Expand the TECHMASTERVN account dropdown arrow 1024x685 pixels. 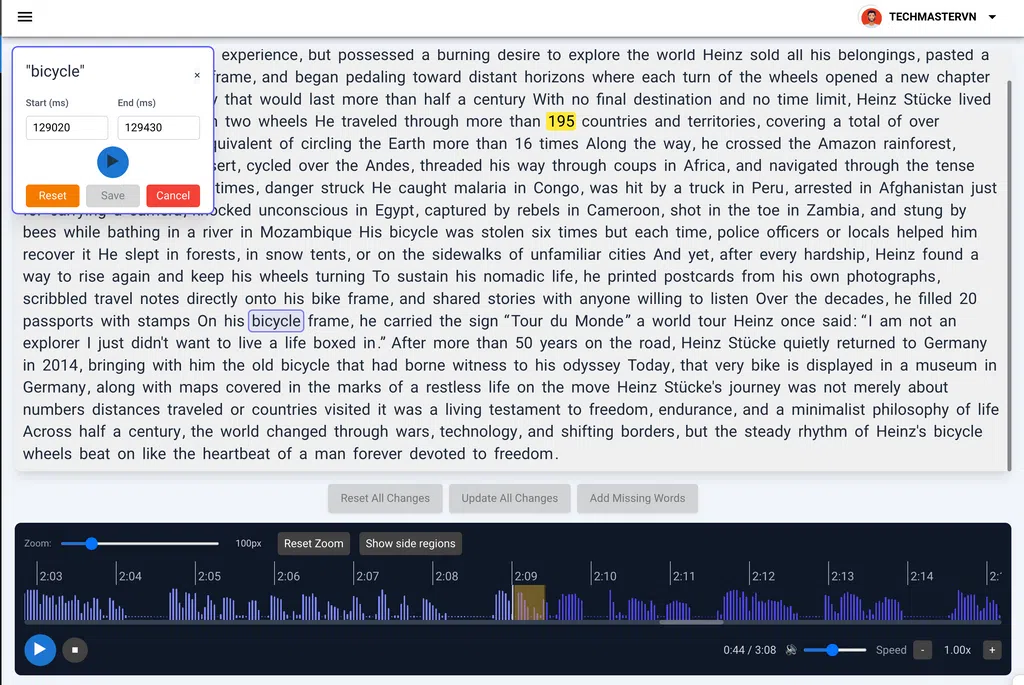[992, 17]
